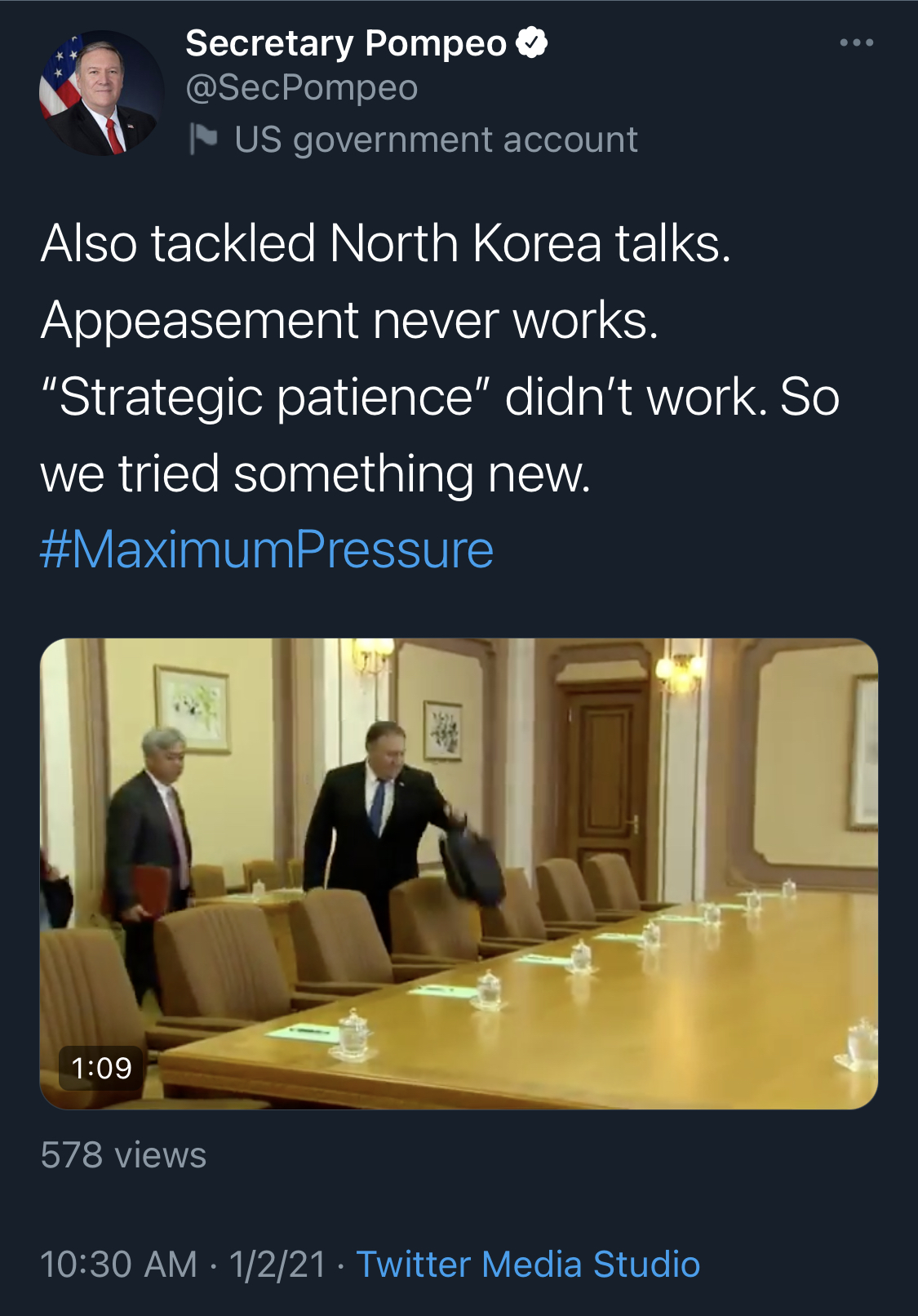
Task: Tap the US government account label
Action: click(436, 140)
